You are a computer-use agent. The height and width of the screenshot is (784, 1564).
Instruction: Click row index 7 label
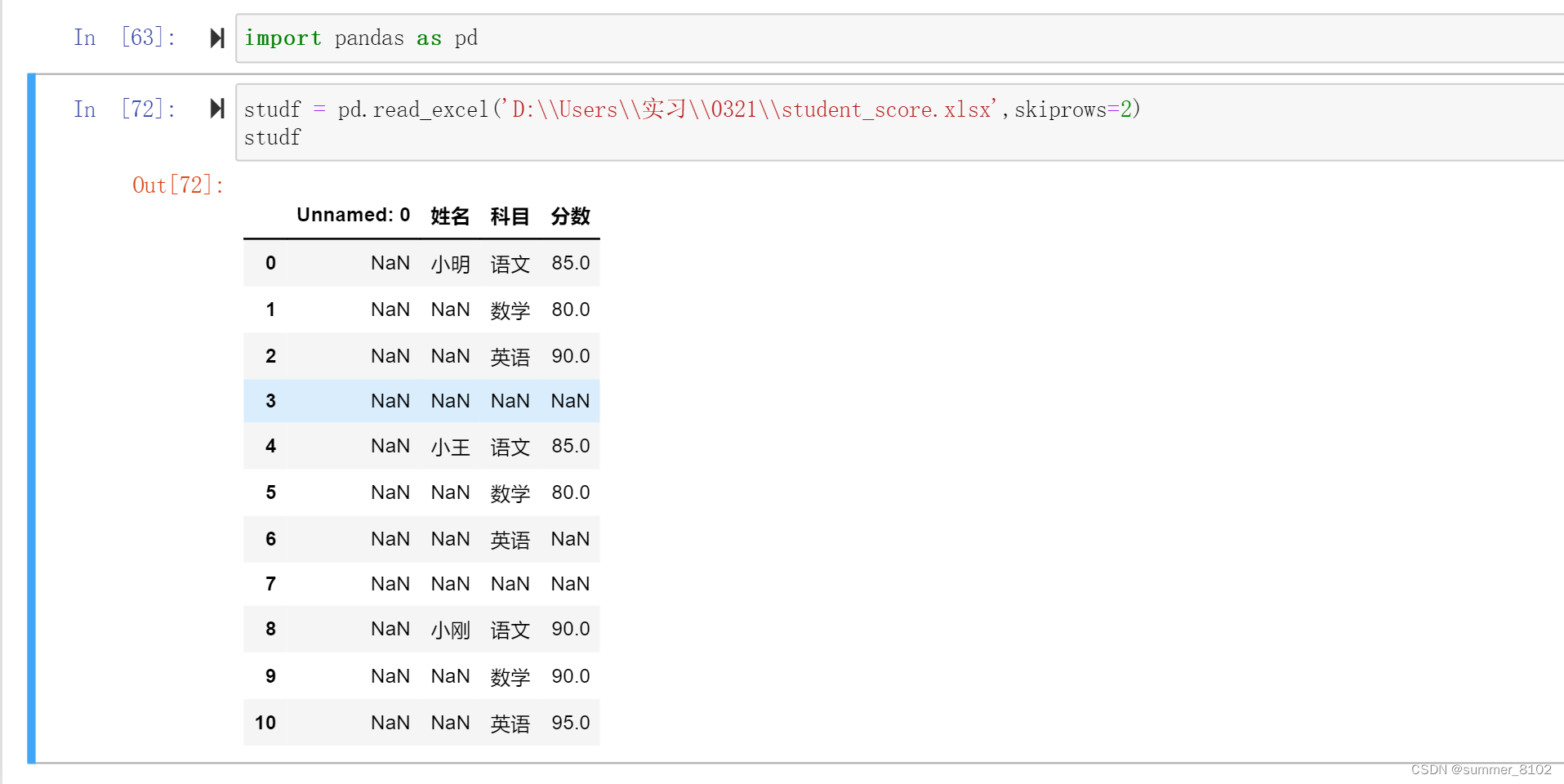coord(270,584)
